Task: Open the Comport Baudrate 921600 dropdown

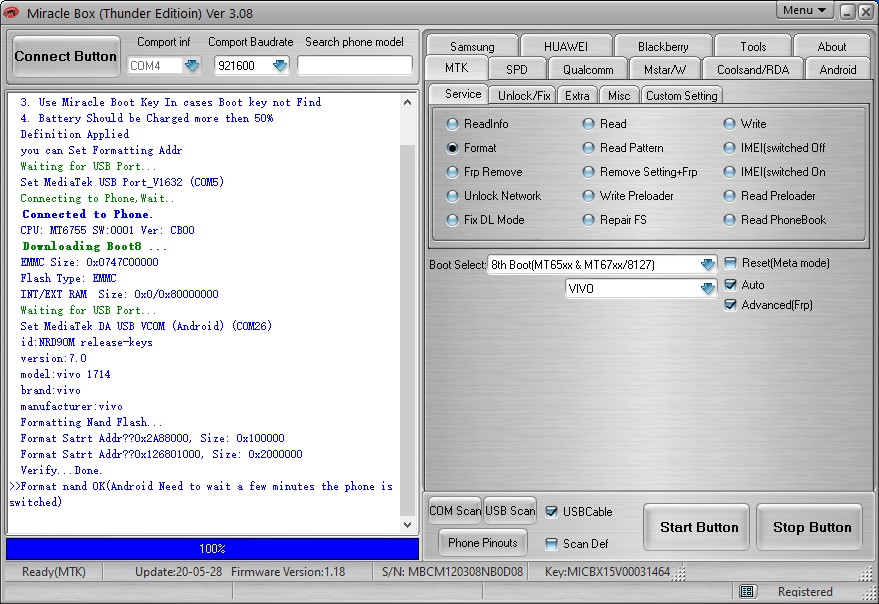Action: click(280, 66)
